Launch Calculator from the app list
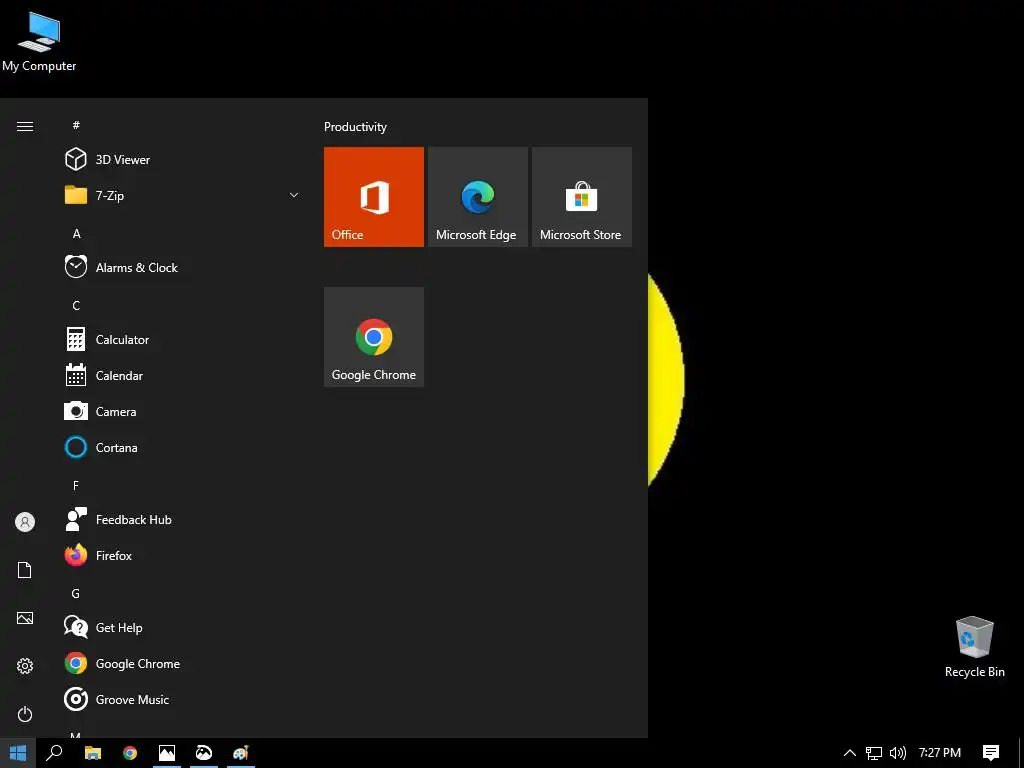 tap(182, 340)
